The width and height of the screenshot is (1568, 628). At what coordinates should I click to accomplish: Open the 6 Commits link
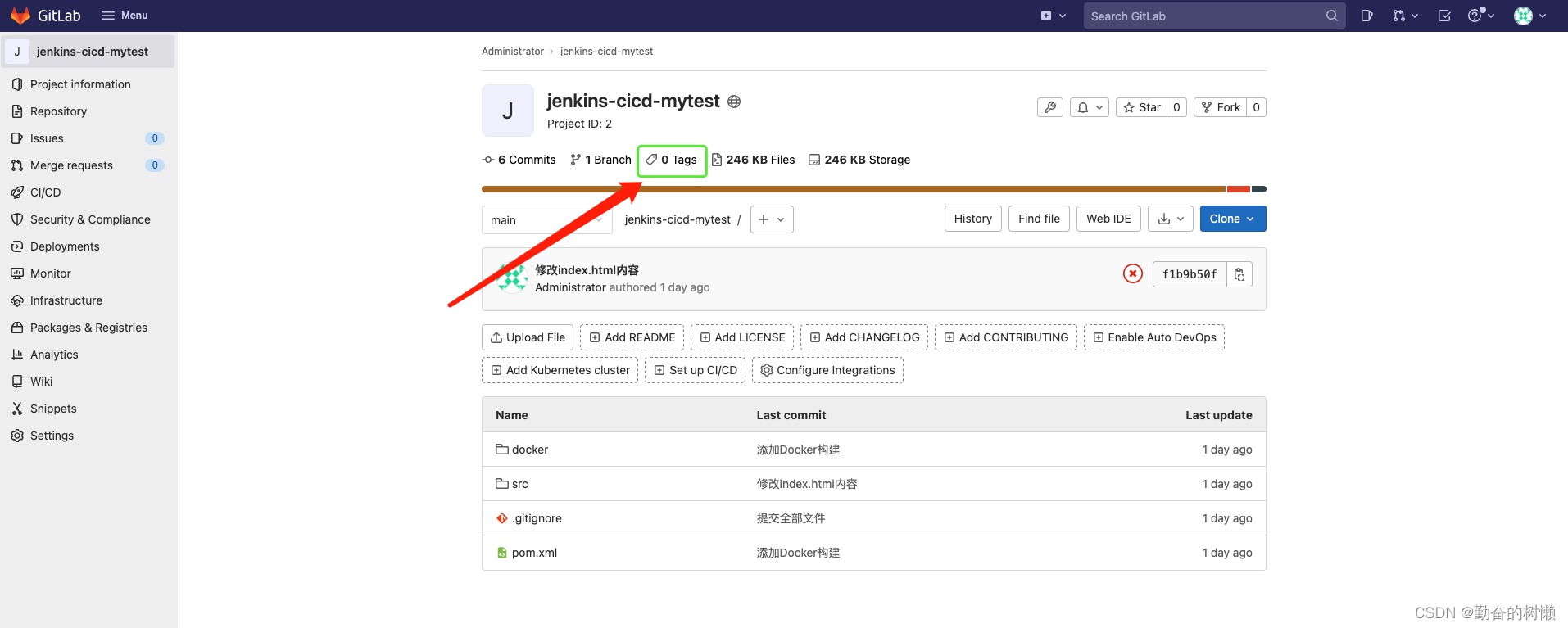tap(519, 160)
